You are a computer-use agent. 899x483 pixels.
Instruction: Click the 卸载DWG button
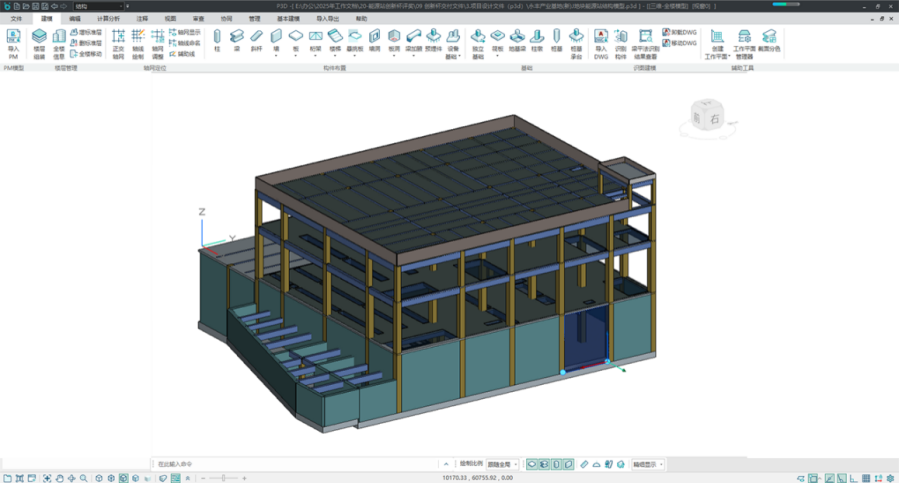(680, 32)
